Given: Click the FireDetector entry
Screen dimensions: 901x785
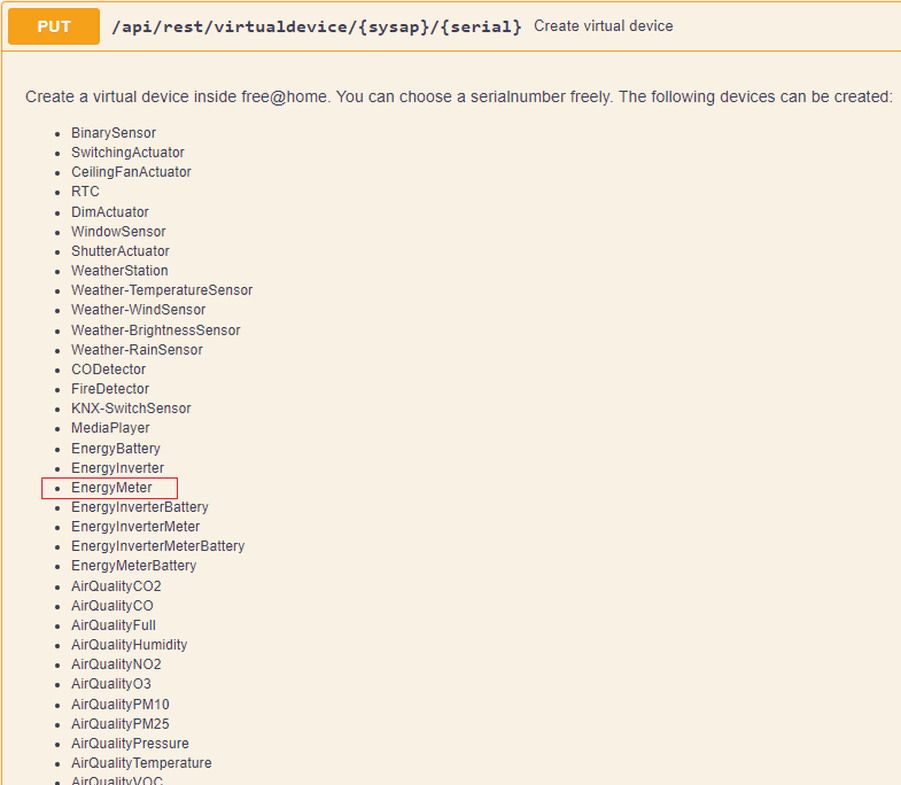Looking at the screenshot, I should [x=110, y=389].
